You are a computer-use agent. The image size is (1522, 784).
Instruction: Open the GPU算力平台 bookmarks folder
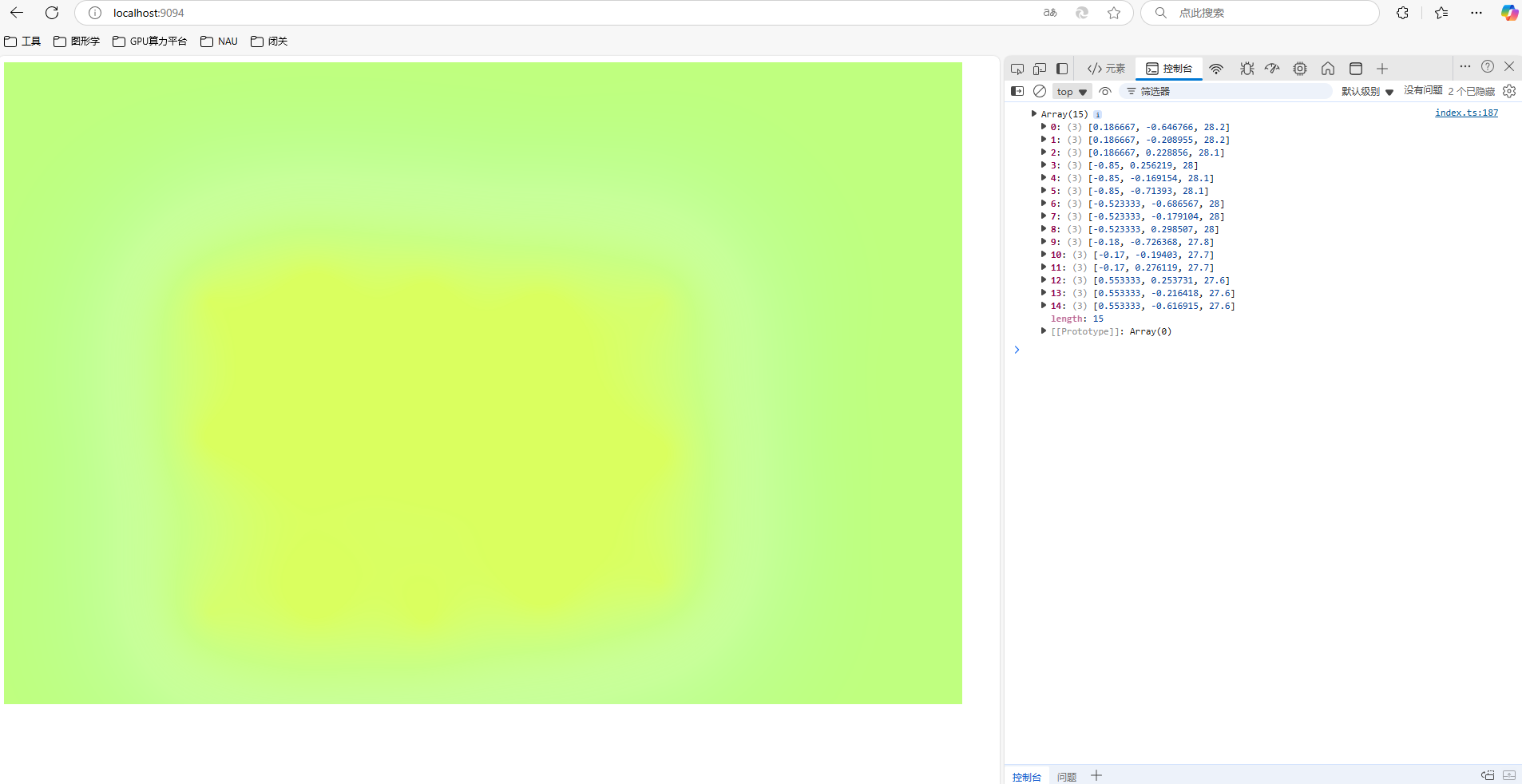pyautogui.click(x=150, y=42)
